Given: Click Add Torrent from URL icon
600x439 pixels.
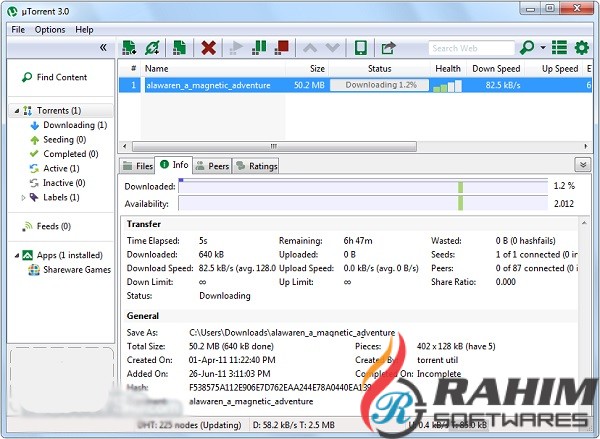Looking at the screenshot, I should pyautogui.click(x=152, y=48).
